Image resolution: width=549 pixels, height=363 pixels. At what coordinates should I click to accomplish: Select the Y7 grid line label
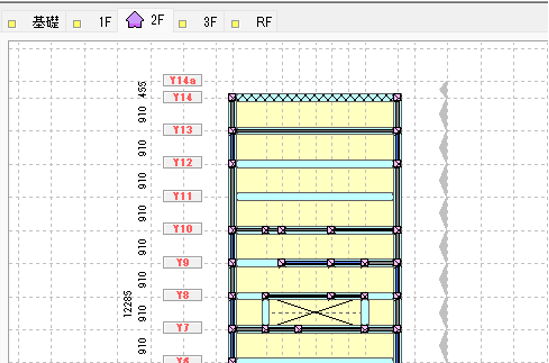[x=182, y=328]
